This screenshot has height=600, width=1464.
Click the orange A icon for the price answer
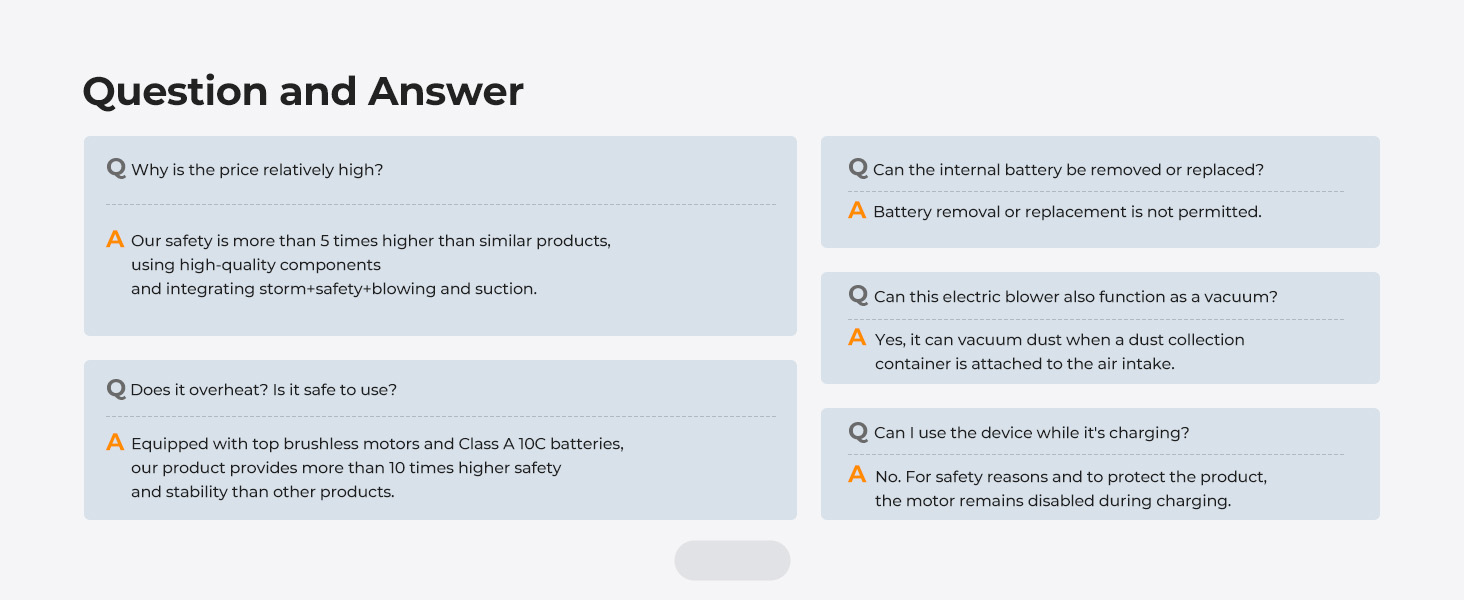coord(115,240)
